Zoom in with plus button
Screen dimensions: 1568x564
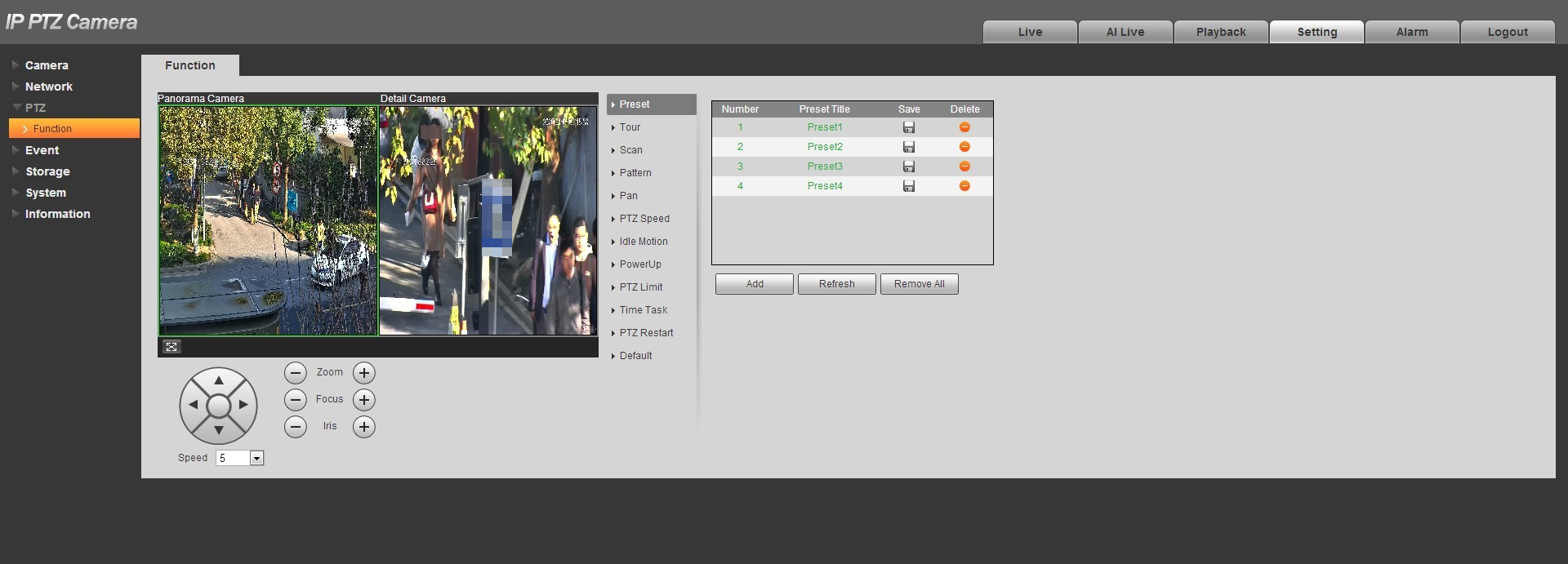pos(364,373)
